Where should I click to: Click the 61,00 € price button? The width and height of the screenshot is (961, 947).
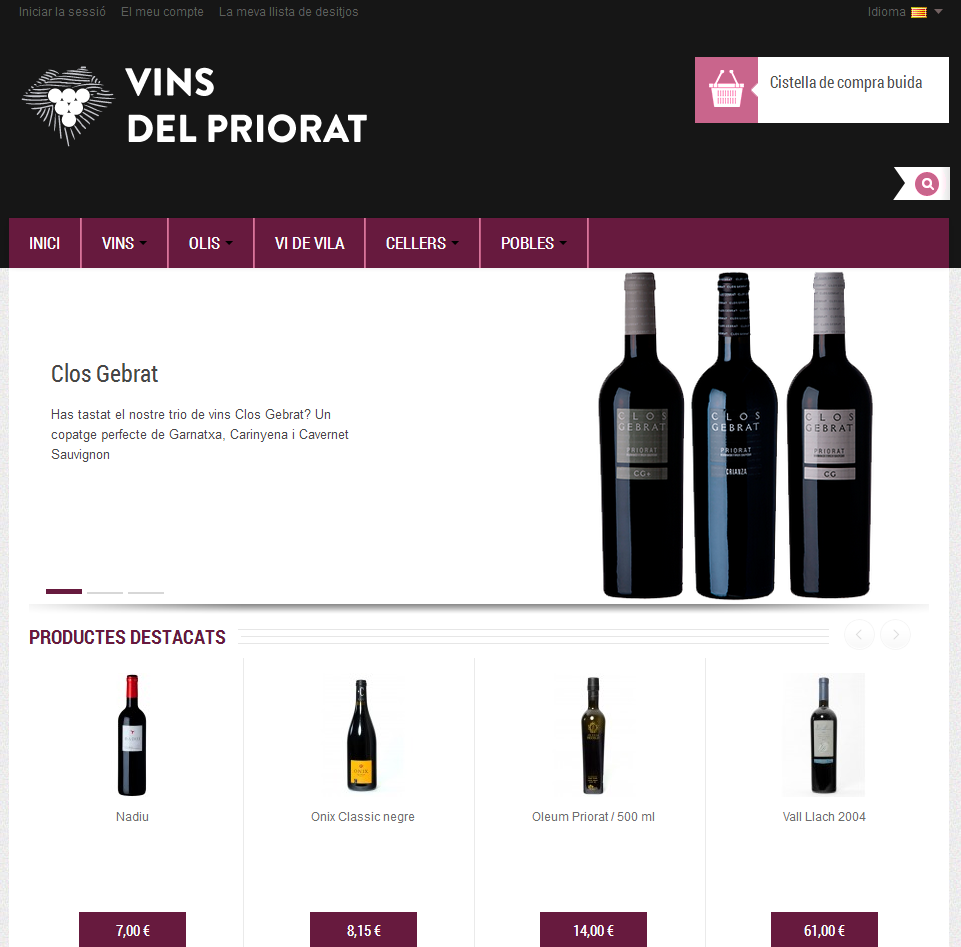(x=824, y=930)
